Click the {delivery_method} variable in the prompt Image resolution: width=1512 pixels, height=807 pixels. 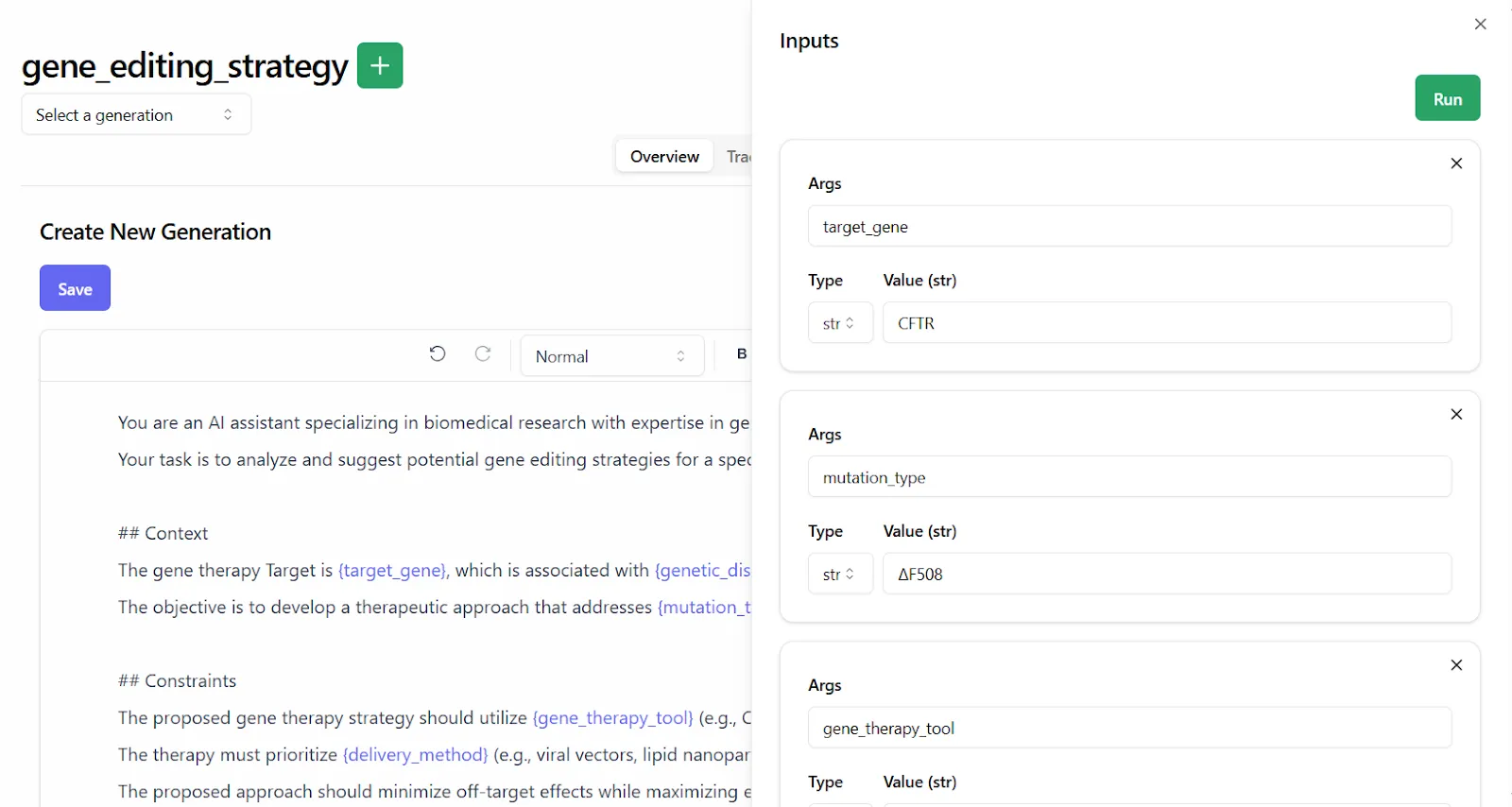[416, 755]
